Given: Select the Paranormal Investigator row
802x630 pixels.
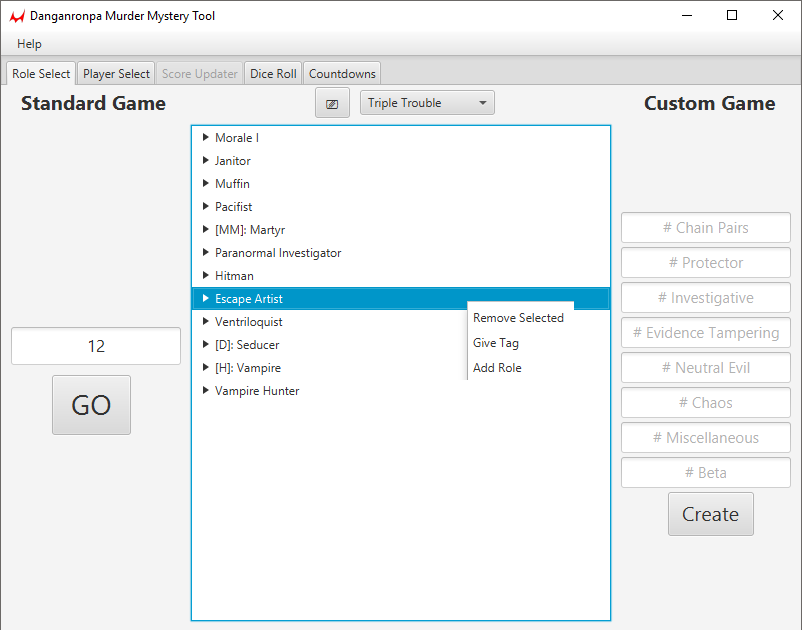Looking at the screenshot, I should coord(400,253).
